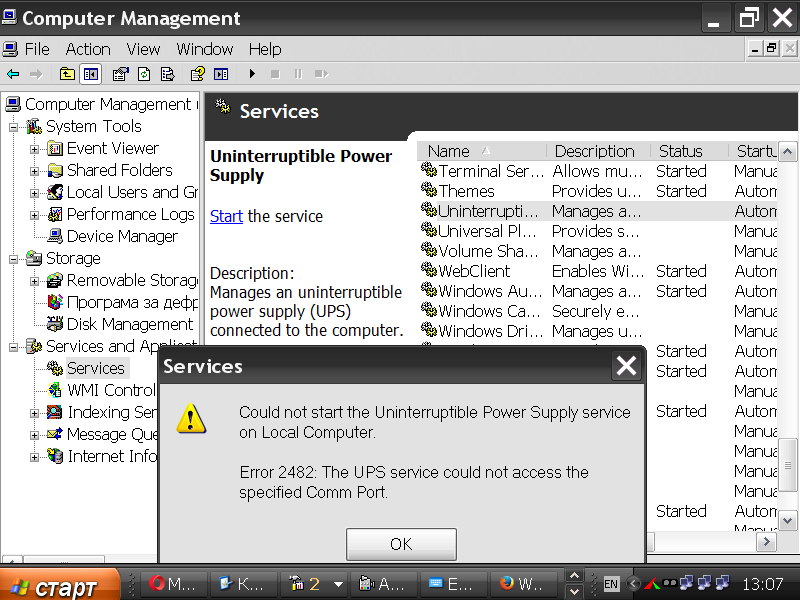Select Internet Information Services tree item

[112, 456]
